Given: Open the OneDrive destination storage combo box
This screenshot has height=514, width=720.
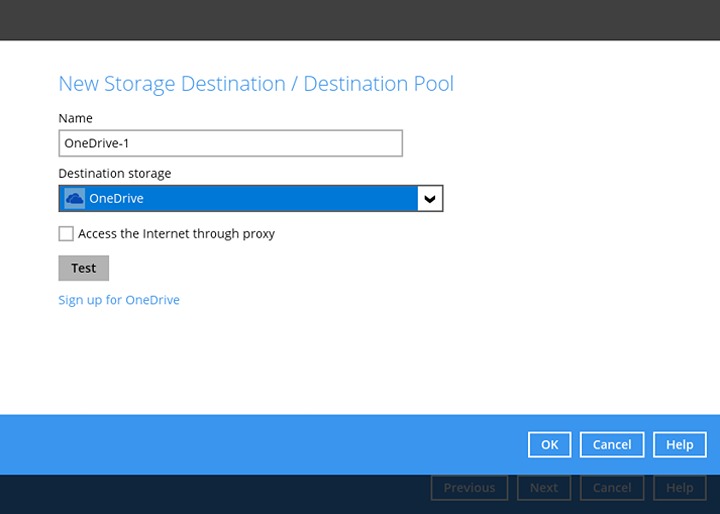Looking at the screenshot, I should [250, 199].
